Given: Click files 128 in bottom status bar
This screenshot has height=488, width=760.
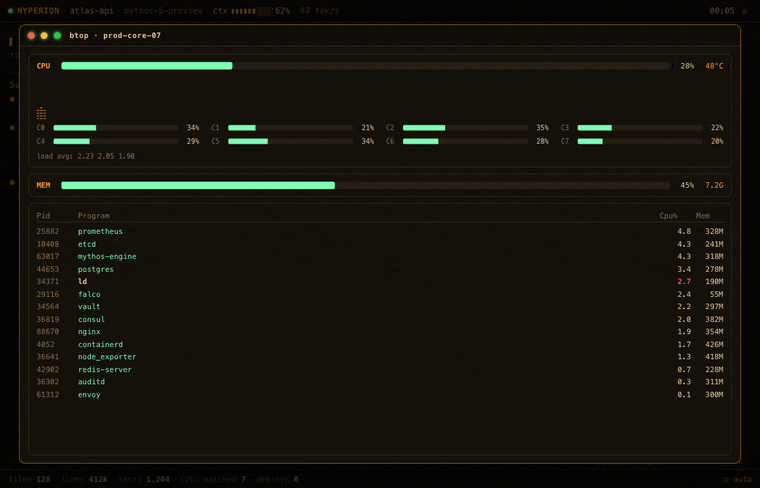Looking at the screenshot, I should pyautogui.click(x=30, y=479).
